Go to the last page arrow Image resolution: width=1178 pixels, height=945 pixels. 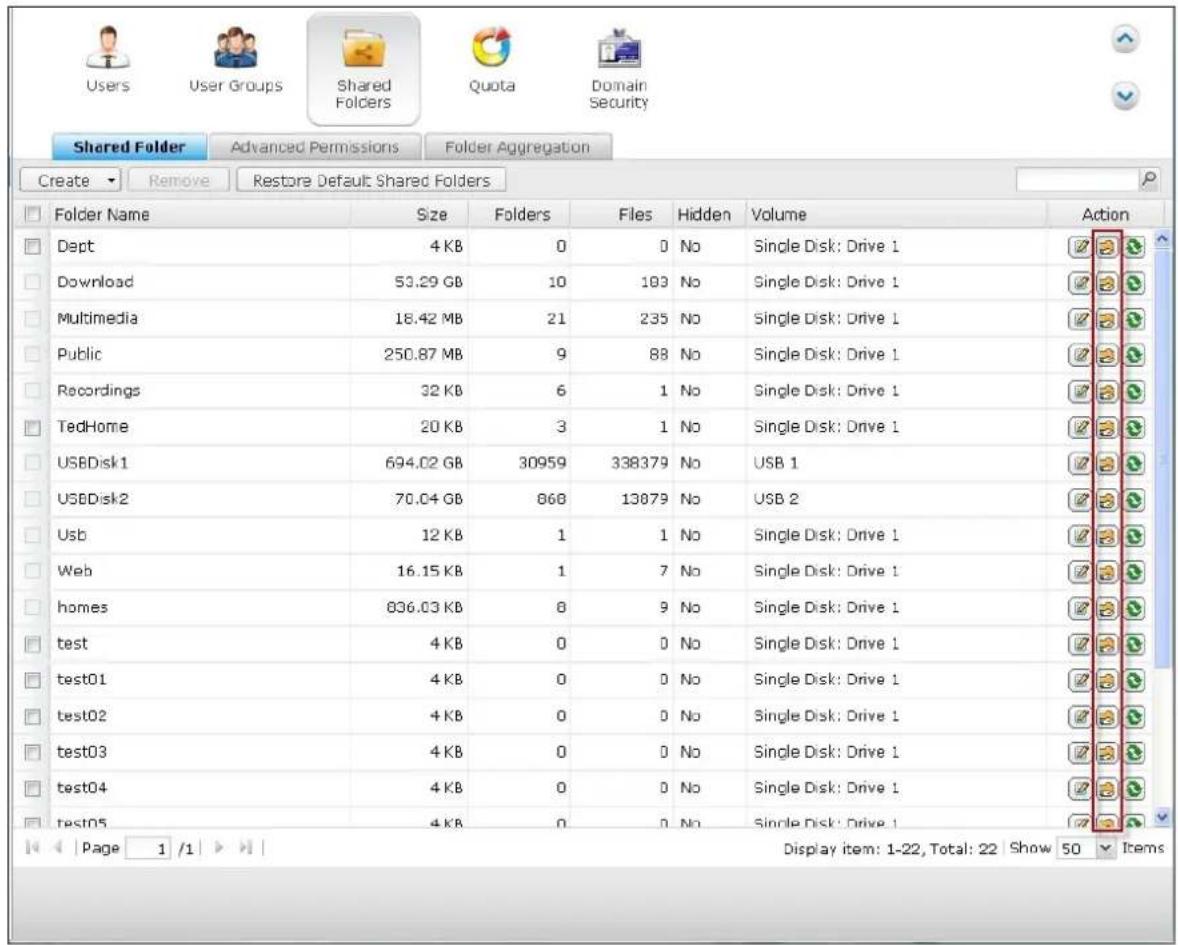pos(245,847)
